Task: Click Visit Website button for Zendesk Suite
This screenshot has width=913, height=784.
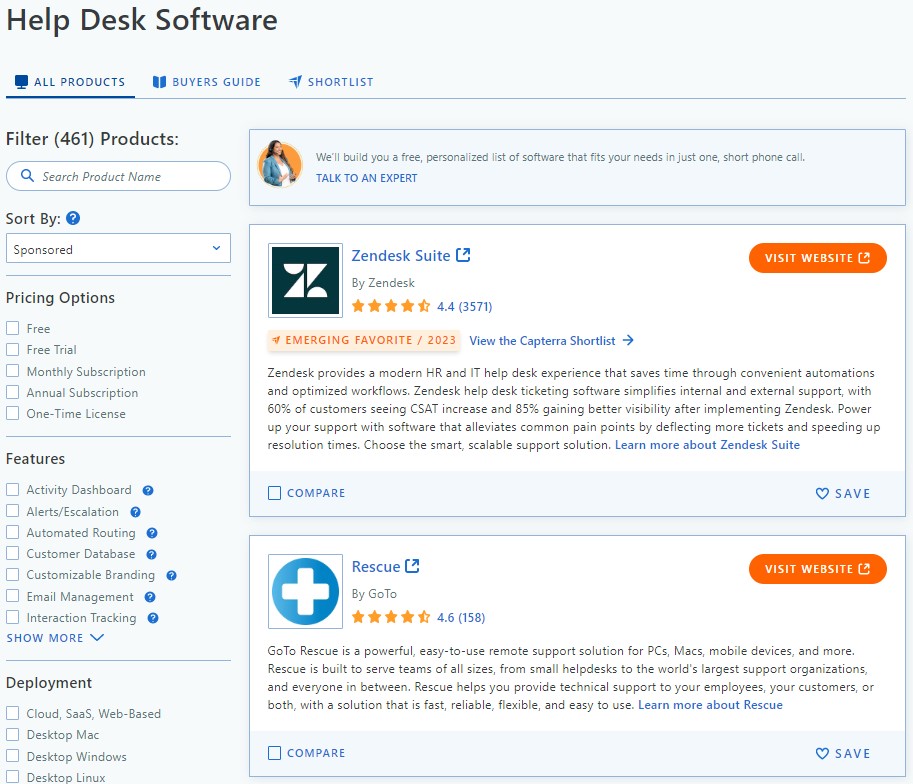Action: [817, 258]
